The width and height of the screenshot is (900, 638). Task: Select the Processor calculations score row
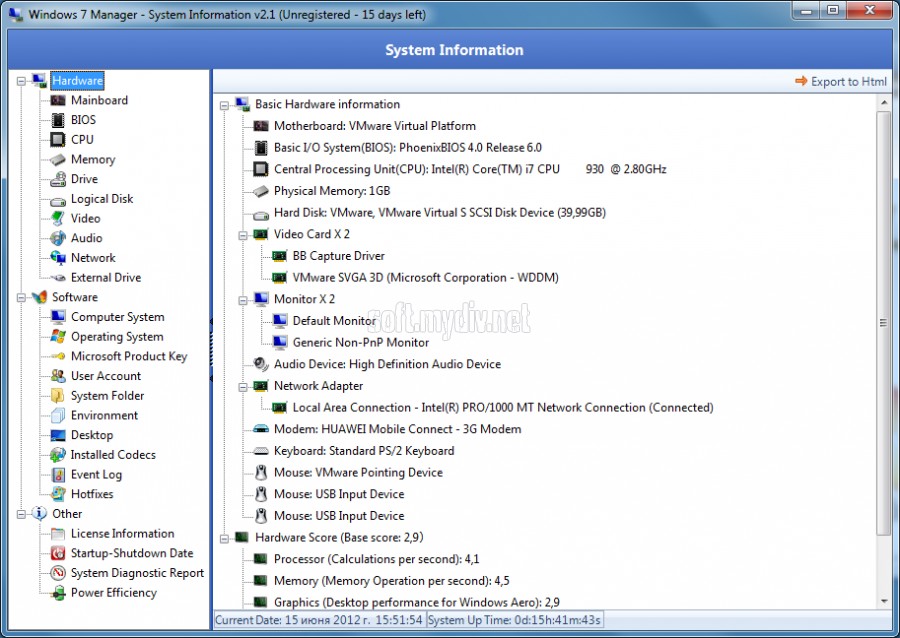click(x=377, y=559)
